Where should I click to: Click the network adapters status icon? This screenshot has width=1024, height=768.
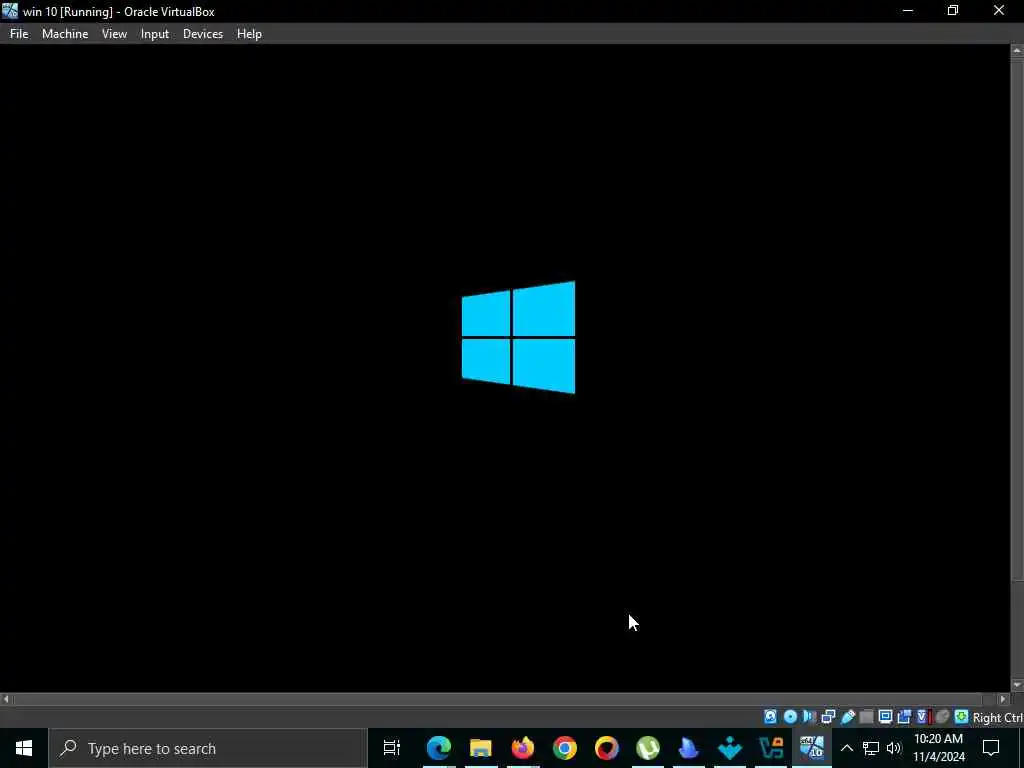828,717
